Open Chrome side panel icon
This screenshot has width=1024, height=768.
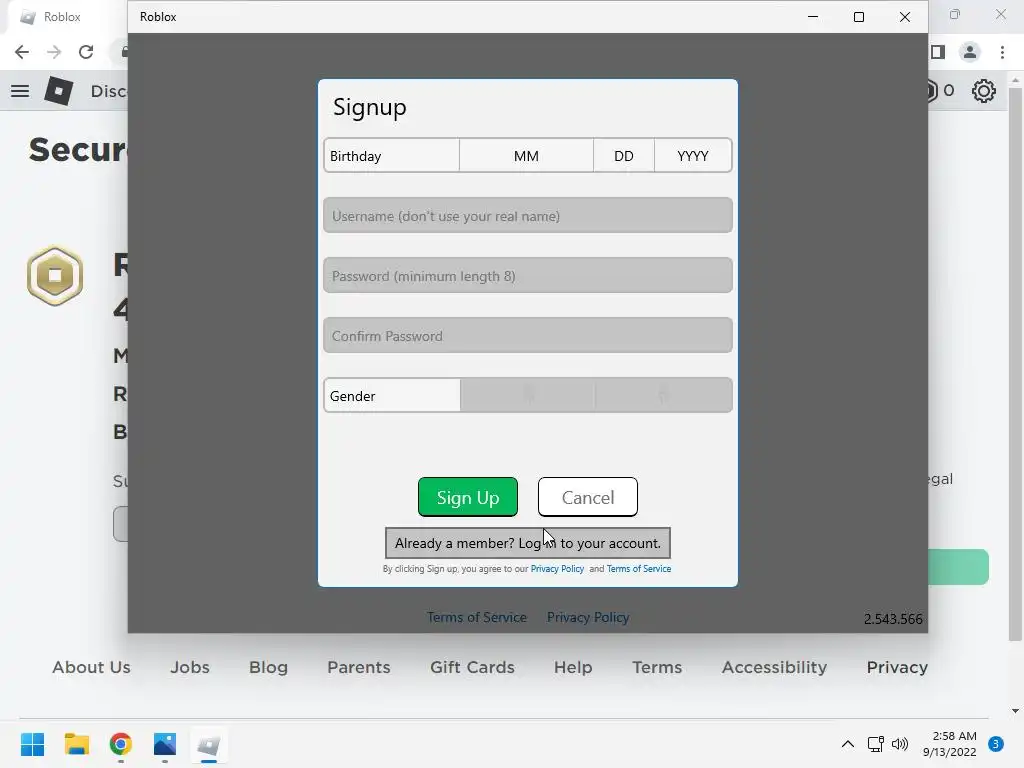click(x=938, y=52)
